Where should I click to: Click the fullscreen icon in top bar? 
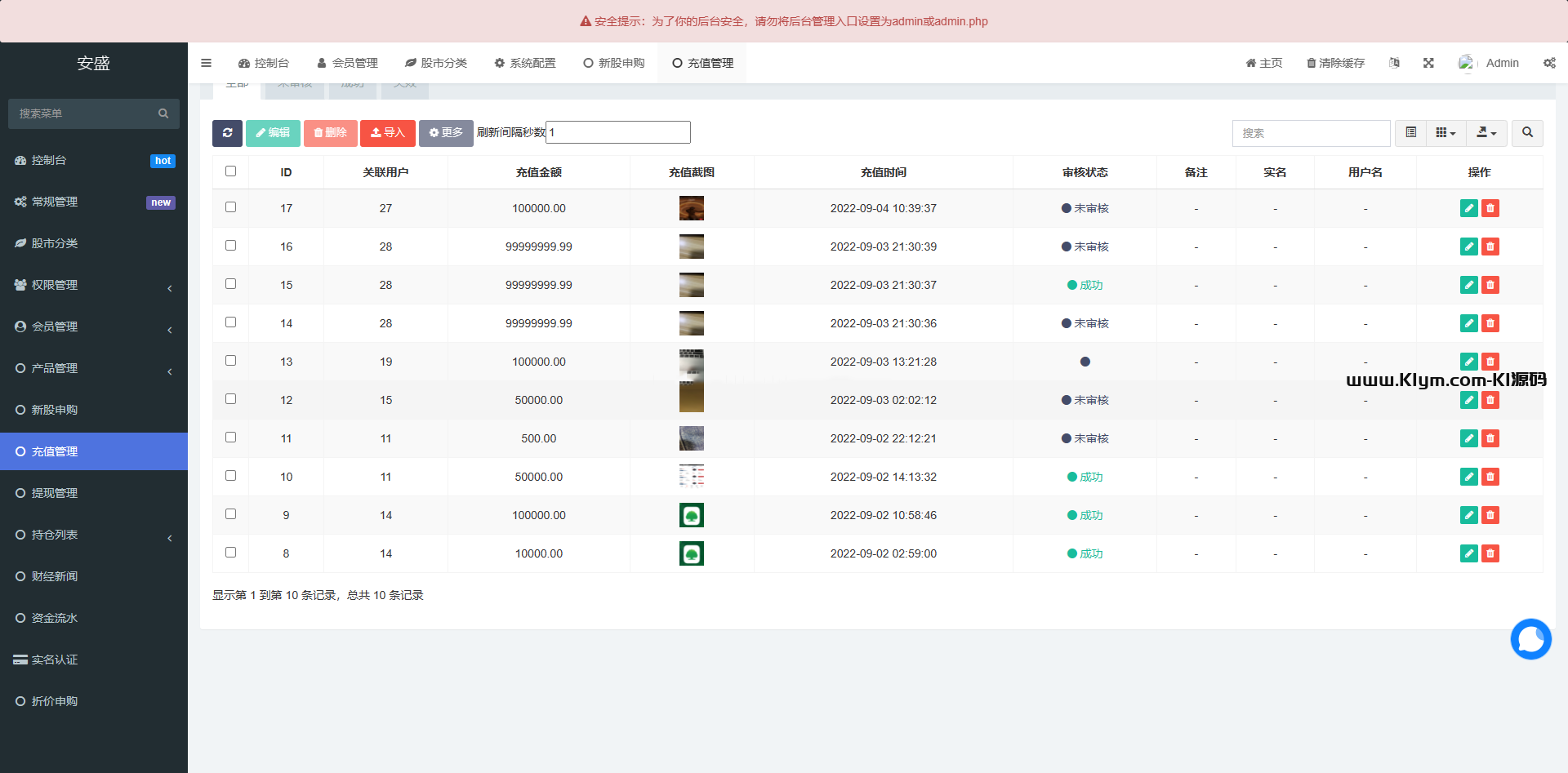pyautogui.click(x=1428, y=63)
